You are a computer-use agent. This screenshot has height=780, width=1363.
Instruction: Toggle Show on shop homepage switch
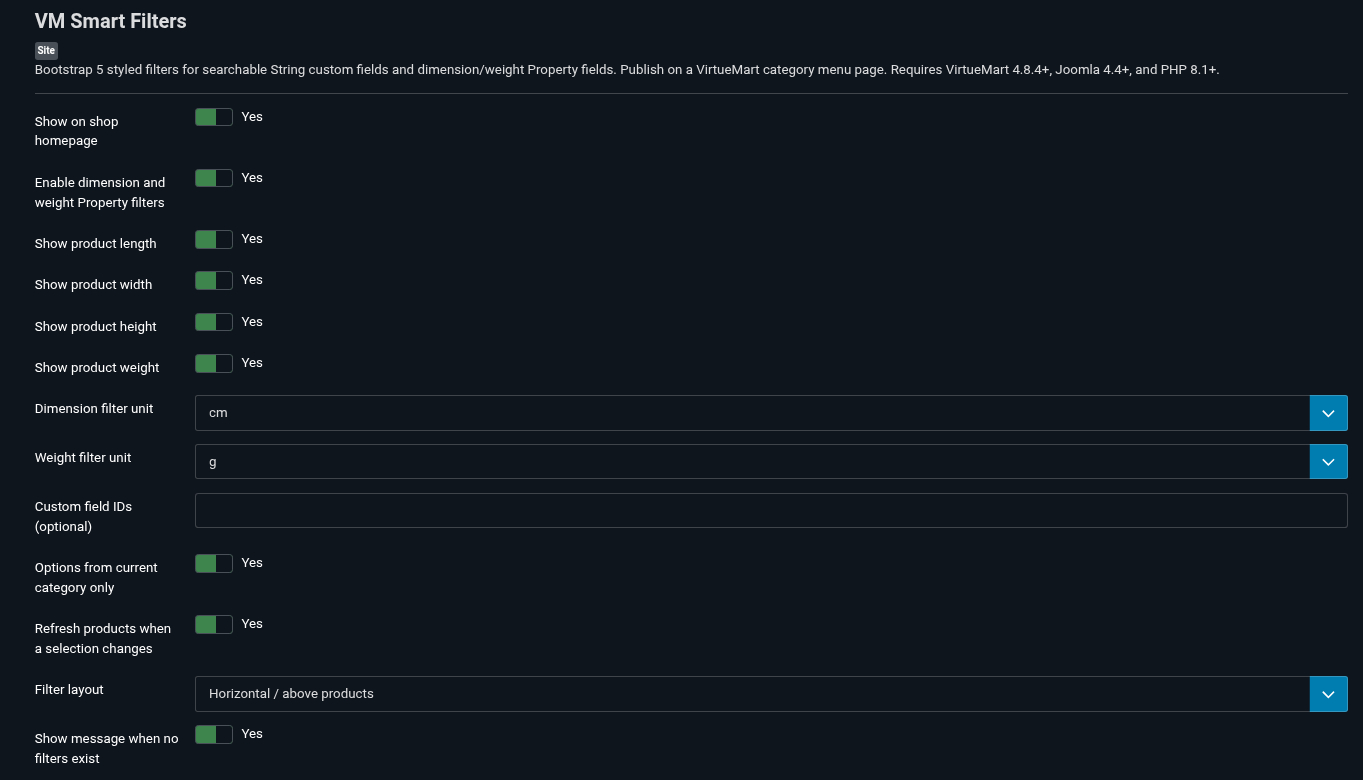[x=214, y=117]
